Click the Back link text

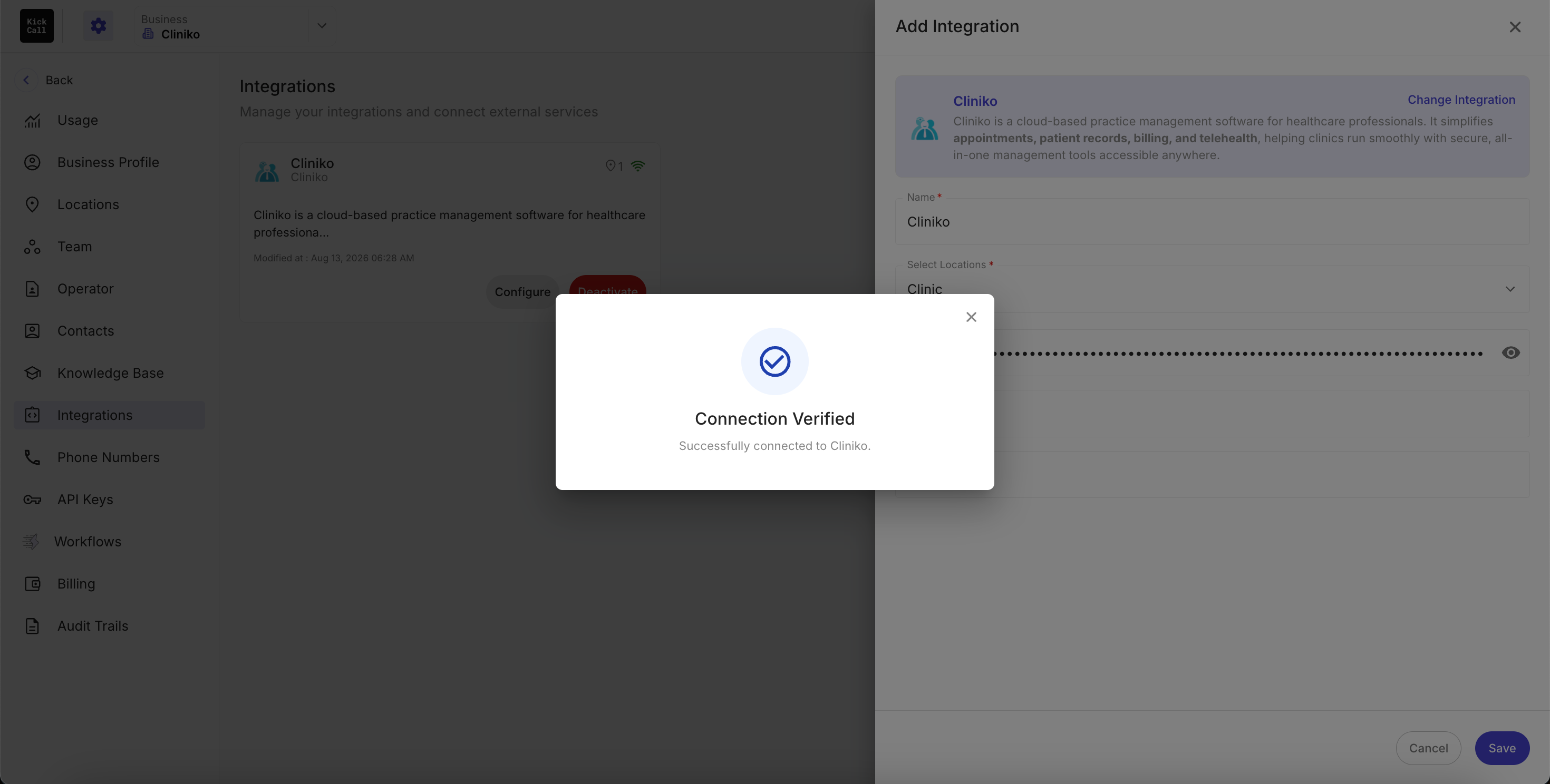[59, 80]
